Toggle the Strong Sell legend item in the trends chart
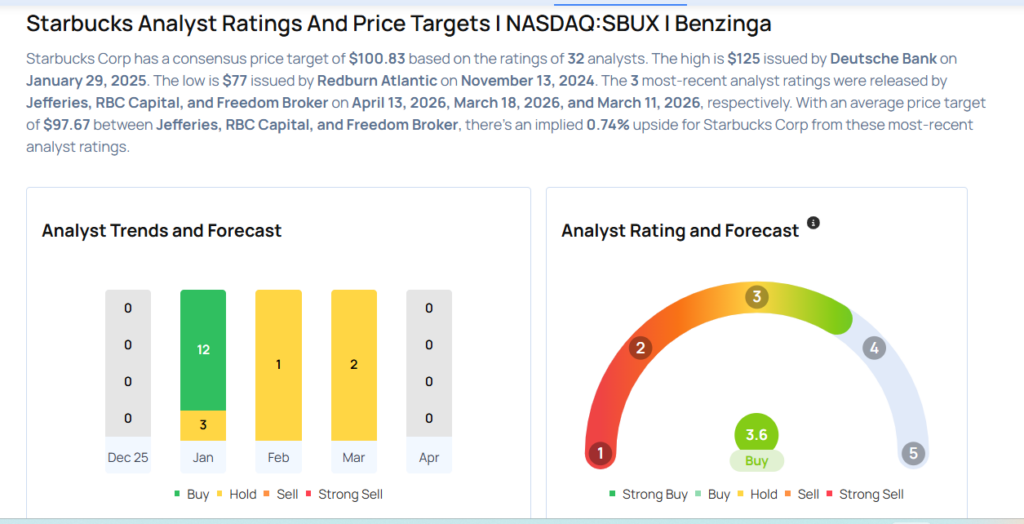 (x=343, y=494)
